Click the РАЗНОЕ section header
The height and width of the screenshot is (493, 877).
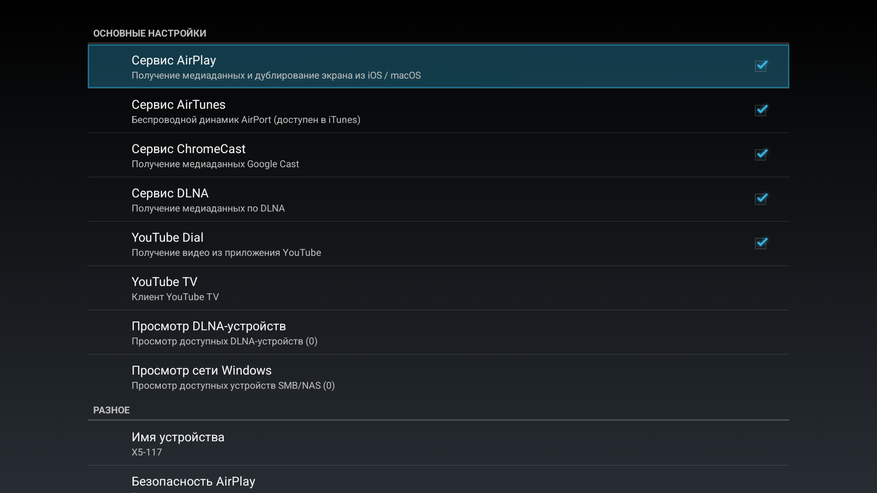click(x=111, y=410)
